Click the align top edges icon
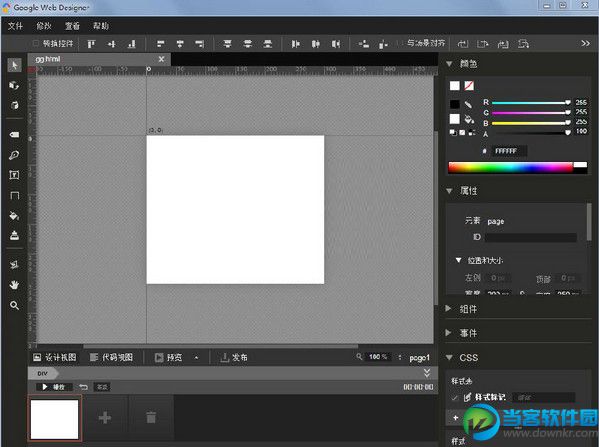 click(91, 44)
